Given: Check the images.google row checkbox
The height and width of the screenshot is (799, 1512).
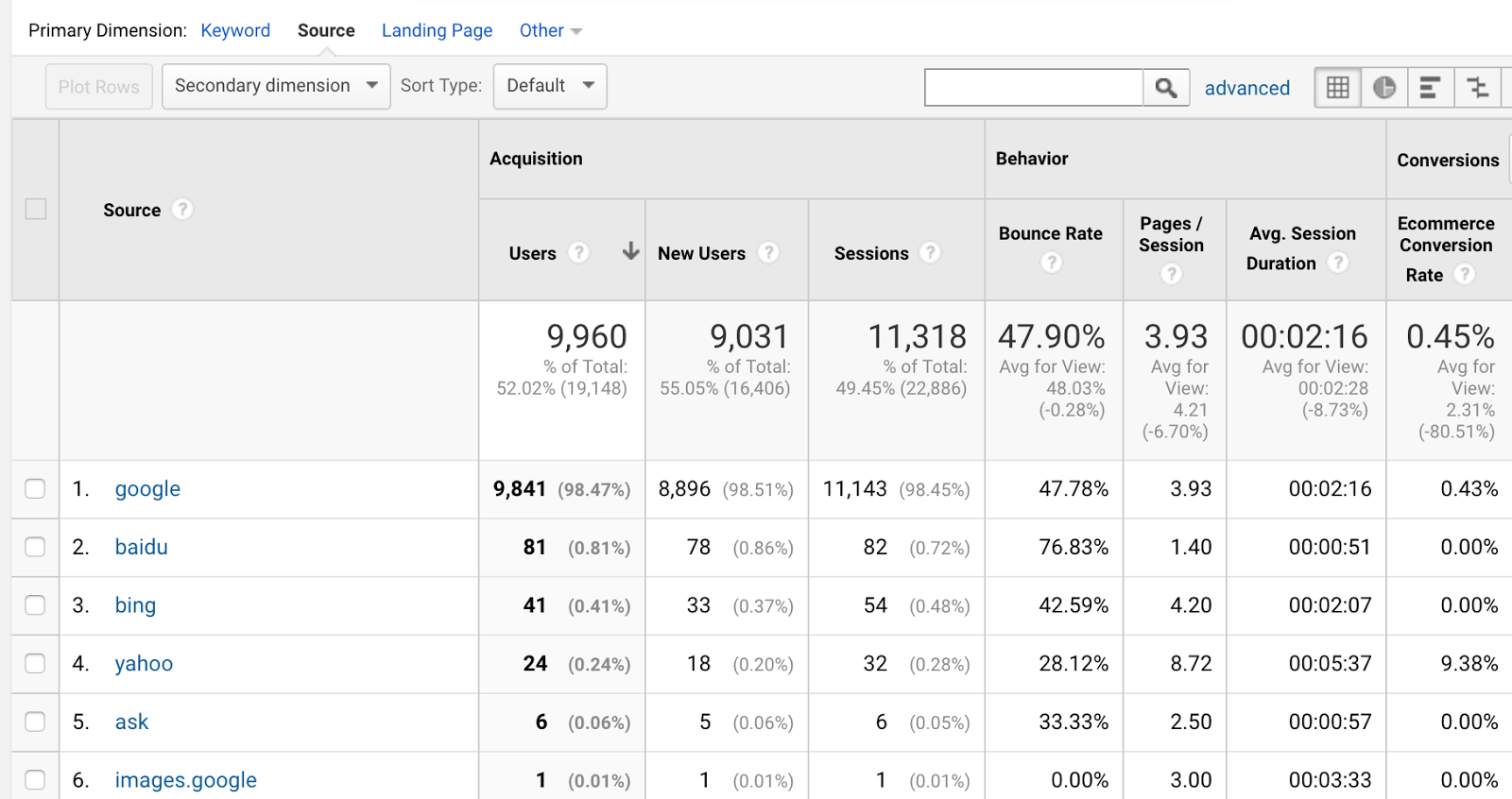Looking at the screenshot, I should pyautogui.click(x=35, y=780).
